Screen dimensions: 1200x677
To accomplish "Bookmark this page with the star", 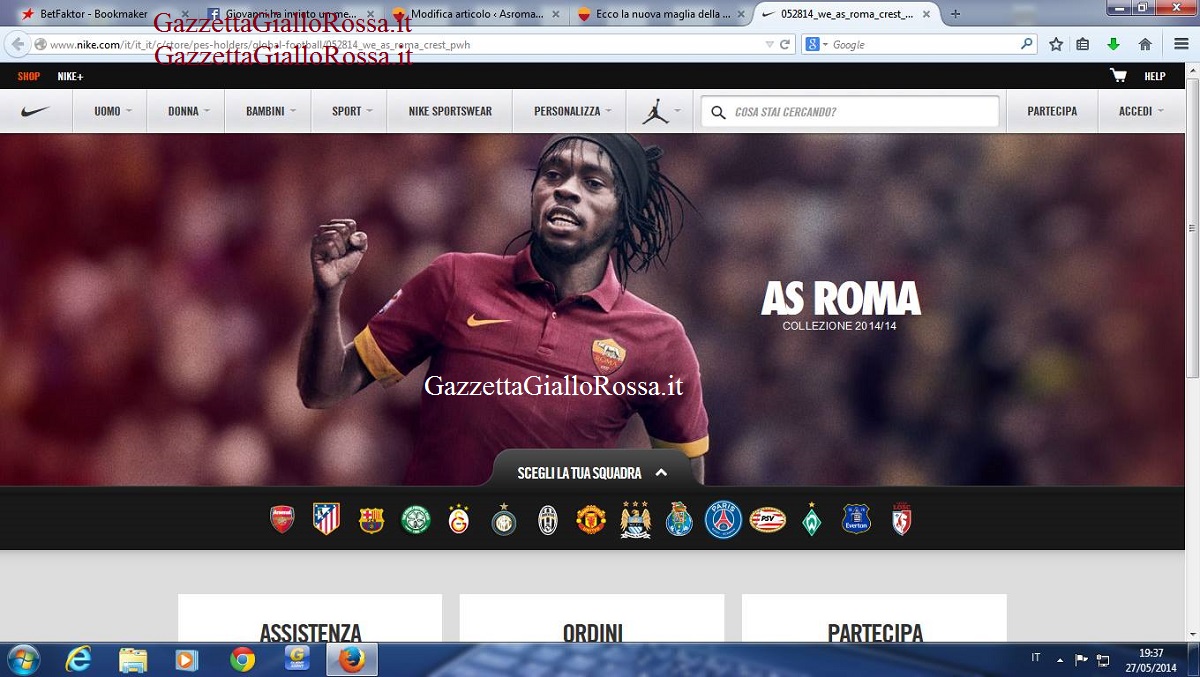I will pos(1056,44).
